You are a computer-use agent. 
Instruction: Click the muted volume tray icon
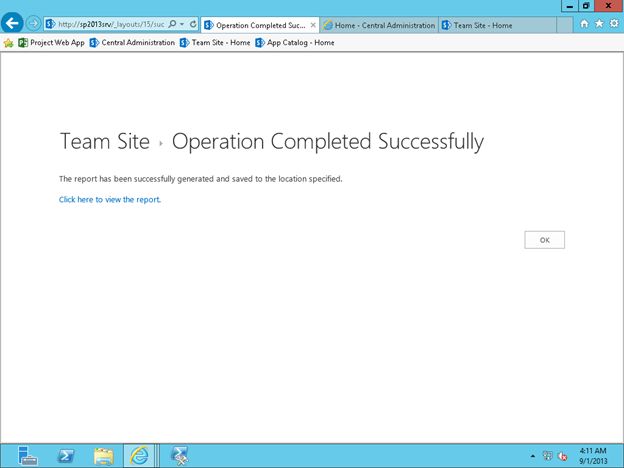tap(563, 456)
